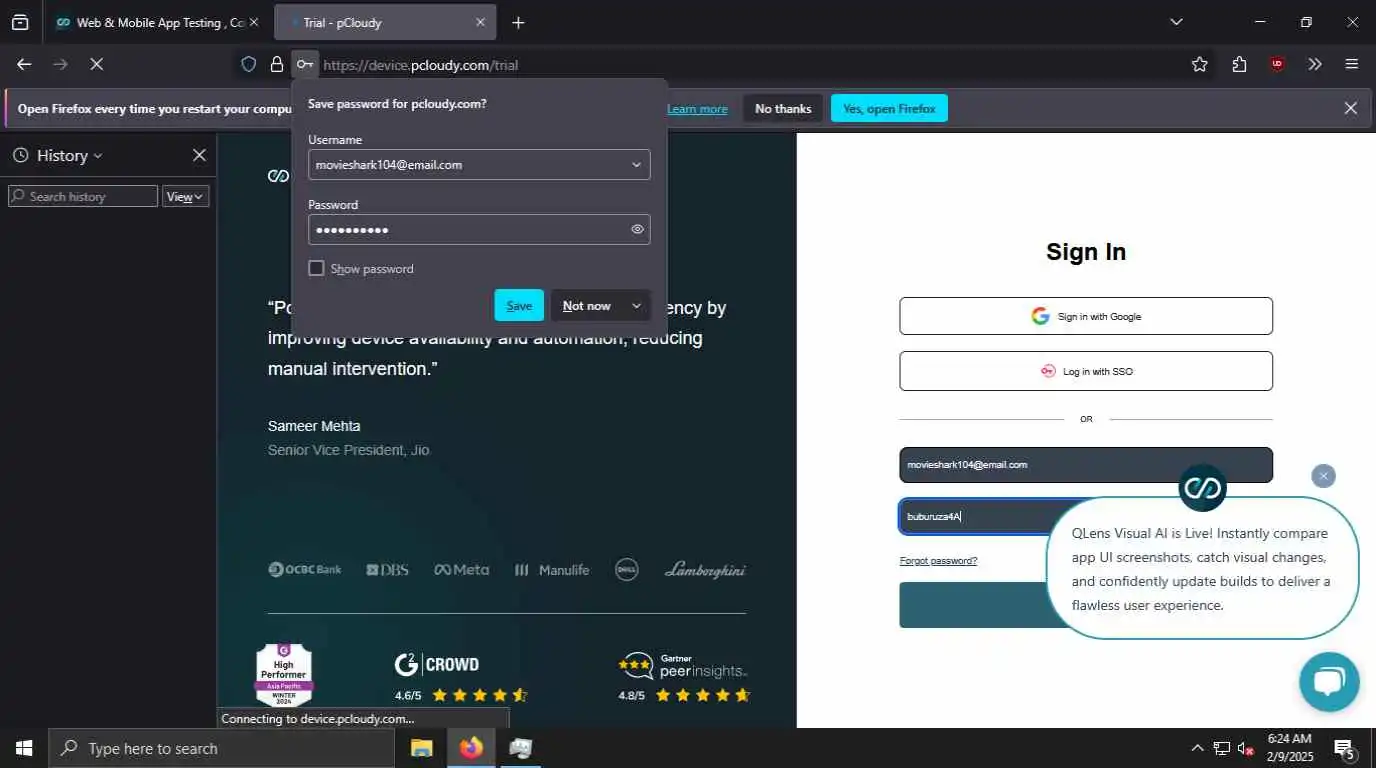This screenshot has width=1376, height=768.
Task: Click the network tray icon
Action: point(1222,748)
